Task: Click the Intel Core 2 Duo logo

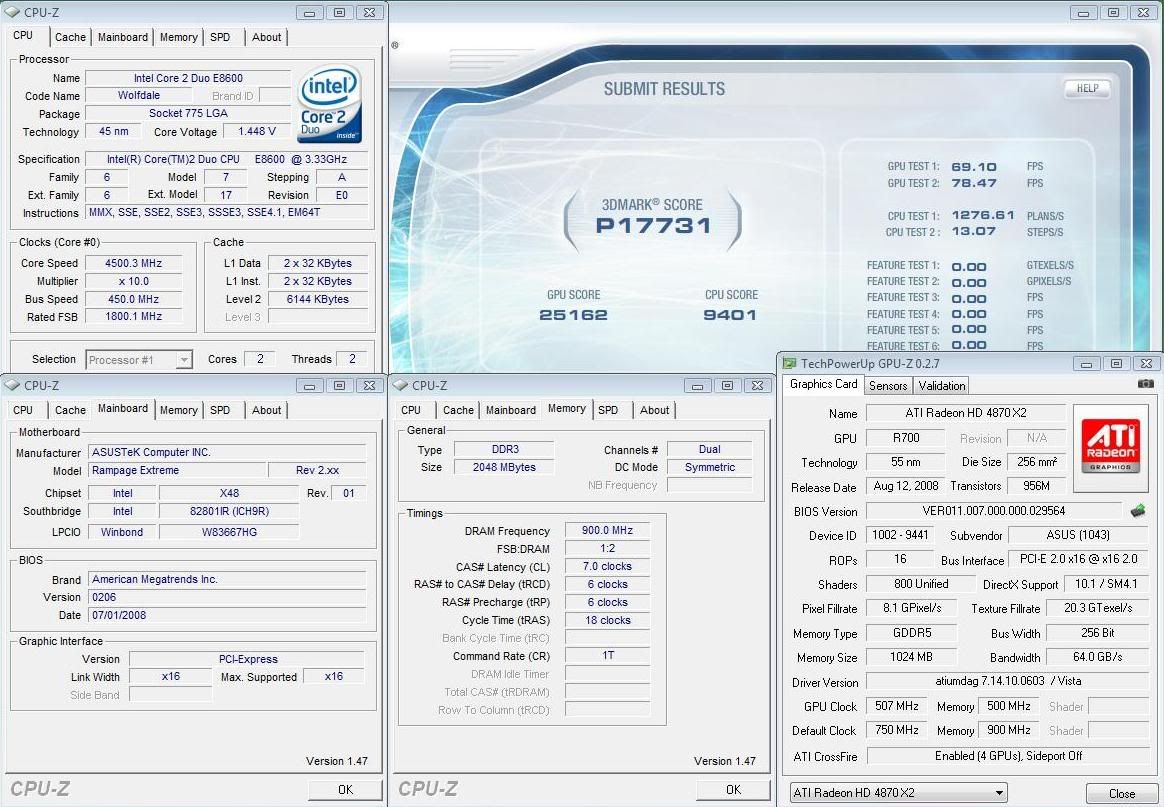Action: [330, 104]
